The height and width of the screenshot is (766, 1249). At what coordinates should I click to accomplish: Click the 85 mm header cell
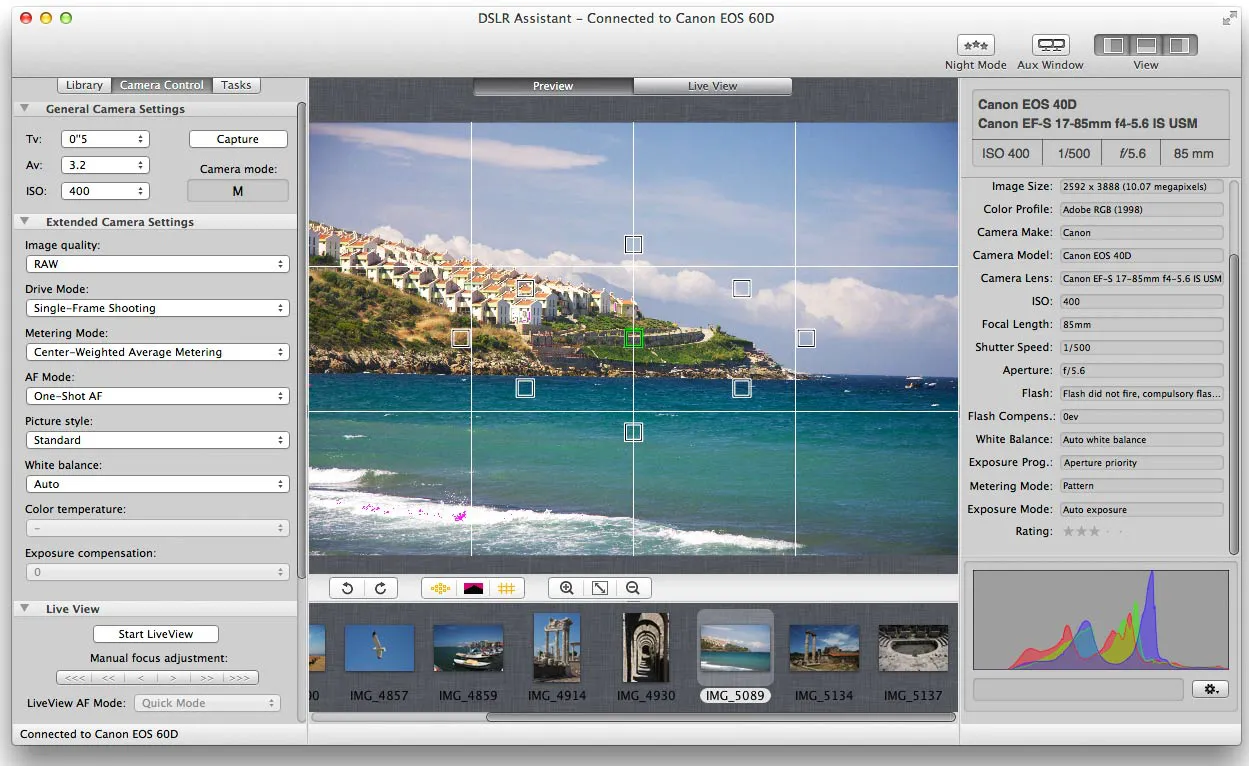(1194, 153)
